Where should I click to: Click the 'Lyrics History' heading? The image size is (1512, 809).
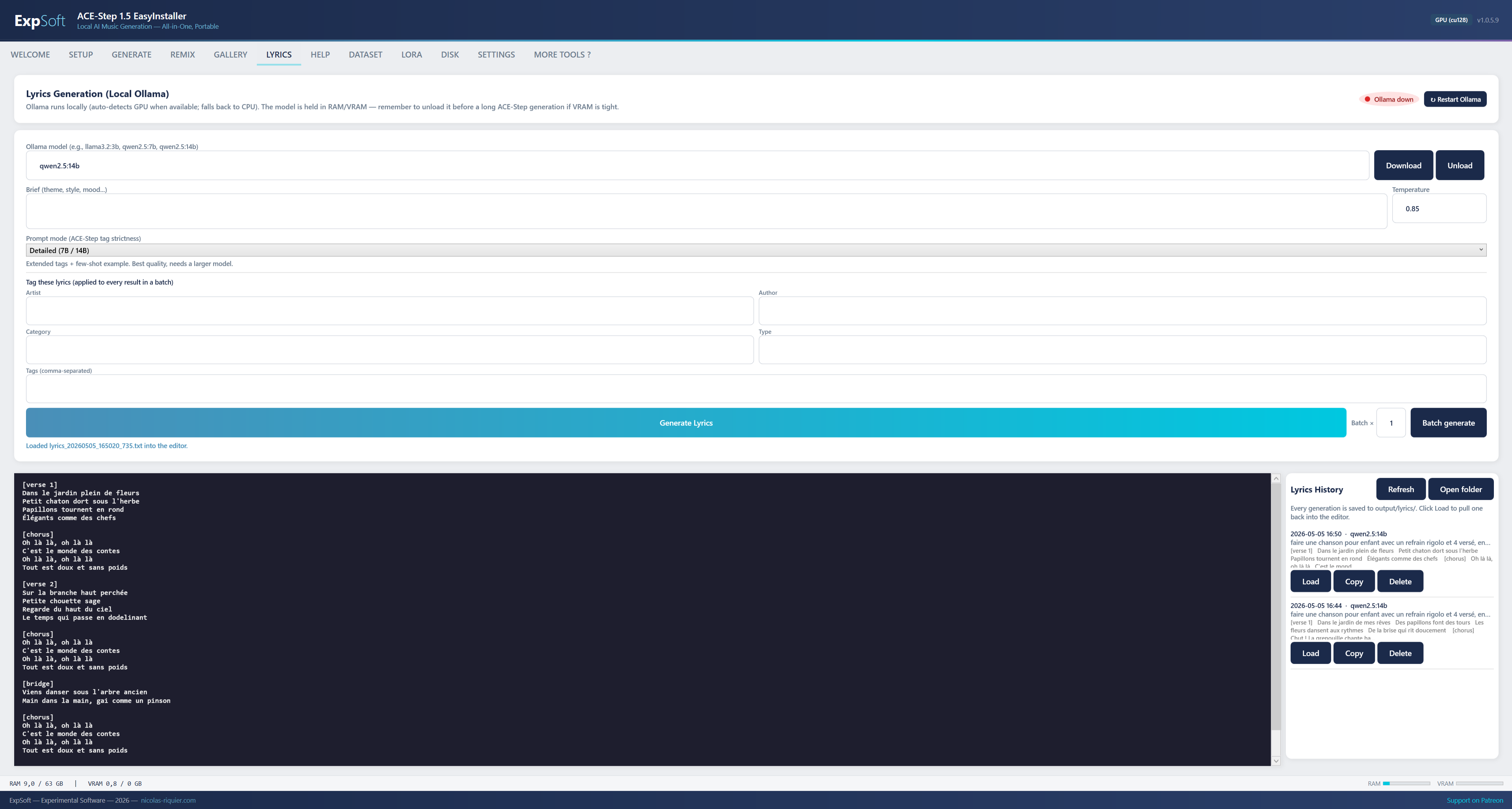pyautogui.click(x=1316, y=490)
